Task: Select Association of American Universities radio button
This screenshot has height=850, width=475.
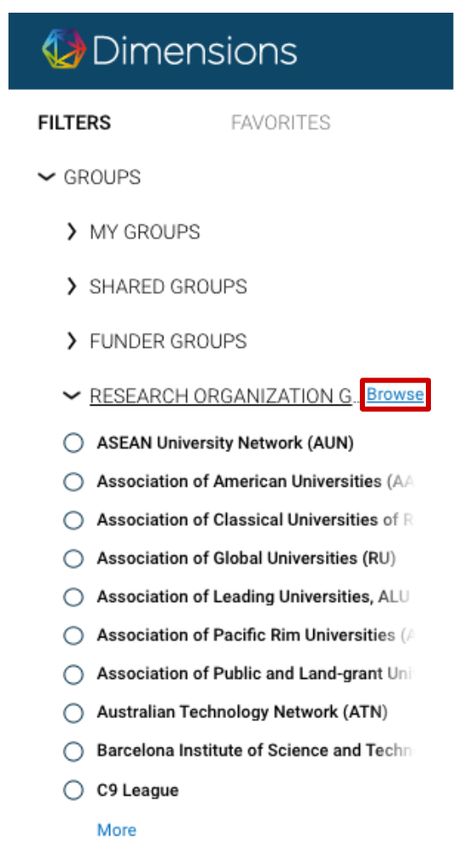Action: coord(73,481)
